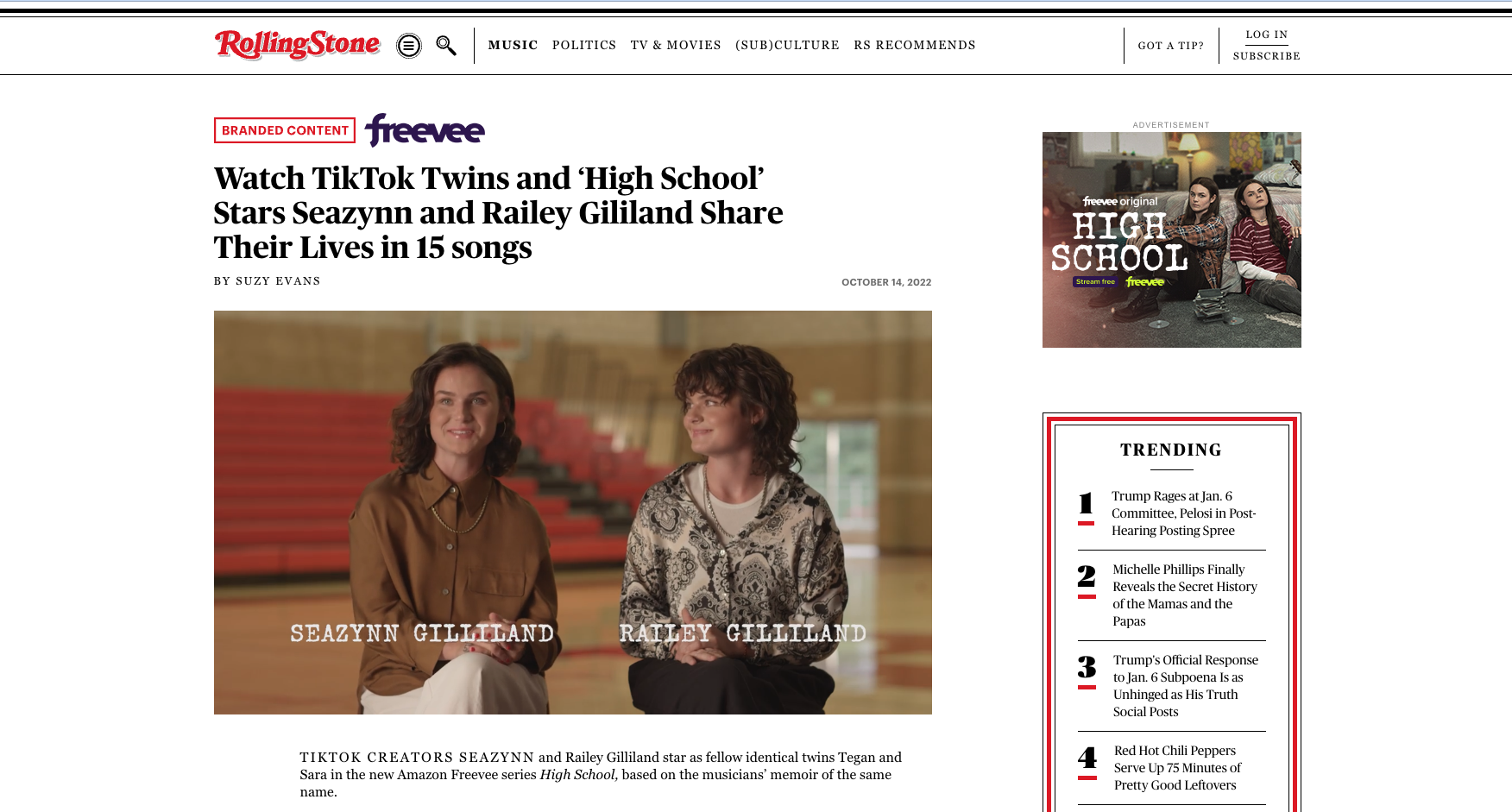Click author name Suzy Evans

click(278, 281)
